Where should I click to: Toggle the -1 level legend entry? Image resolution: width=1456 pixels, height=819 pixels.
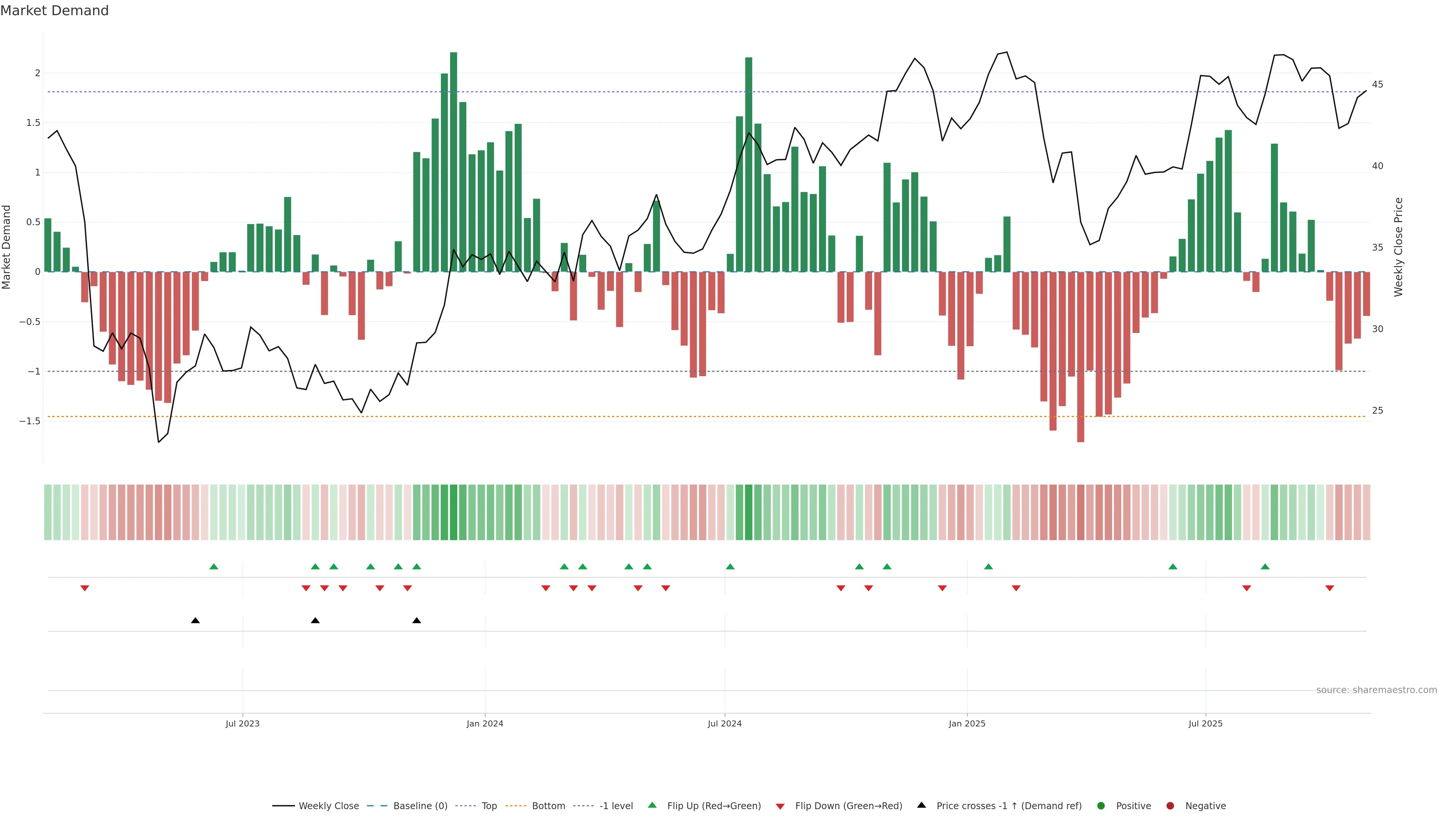[615, 806]
